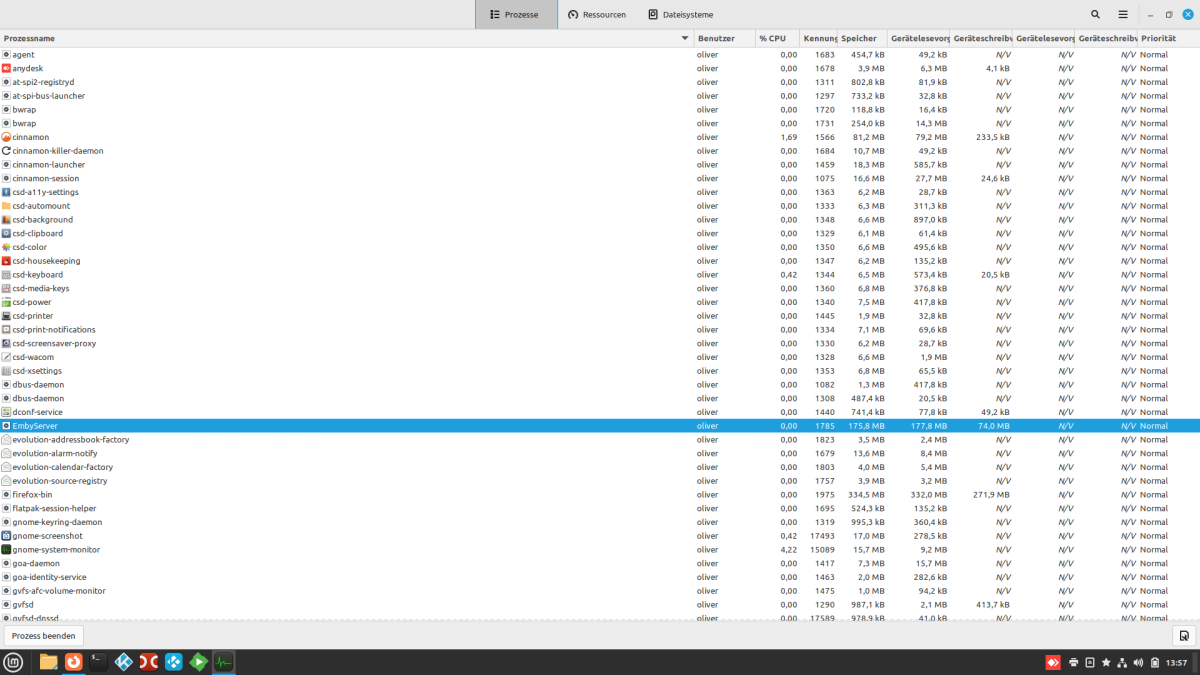Launch Firefox from the taskbar
This screenshot has height=675, width=1200.
pos(73,661)
